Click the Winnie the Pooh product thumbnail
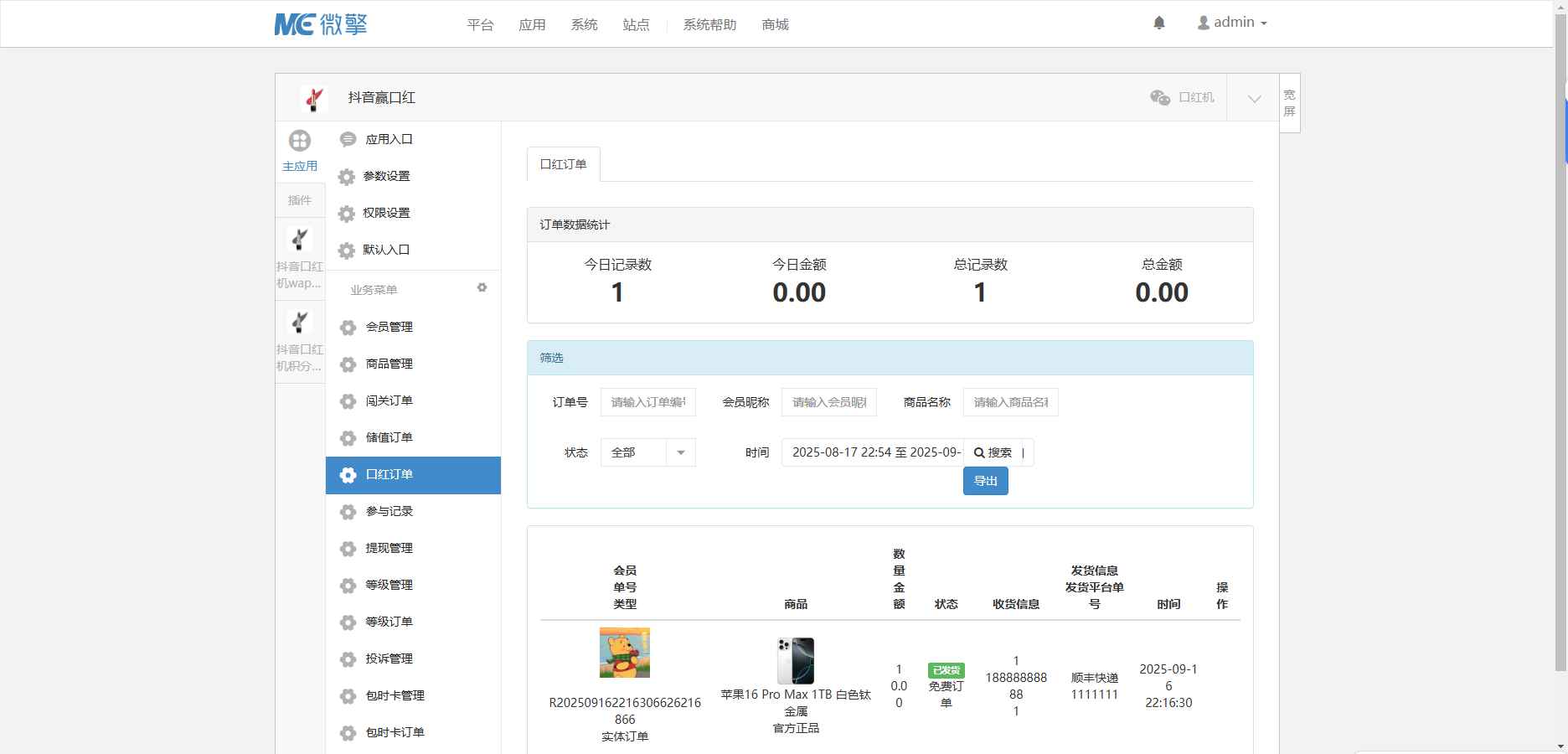The image size is (1568, 754). (625, 652)
